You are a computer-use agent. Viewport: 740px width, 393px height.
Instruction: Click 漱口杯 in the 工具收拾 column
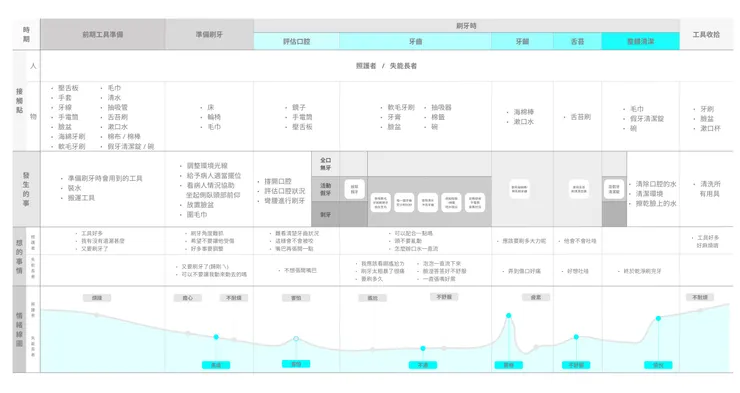[x=710, y=128]
